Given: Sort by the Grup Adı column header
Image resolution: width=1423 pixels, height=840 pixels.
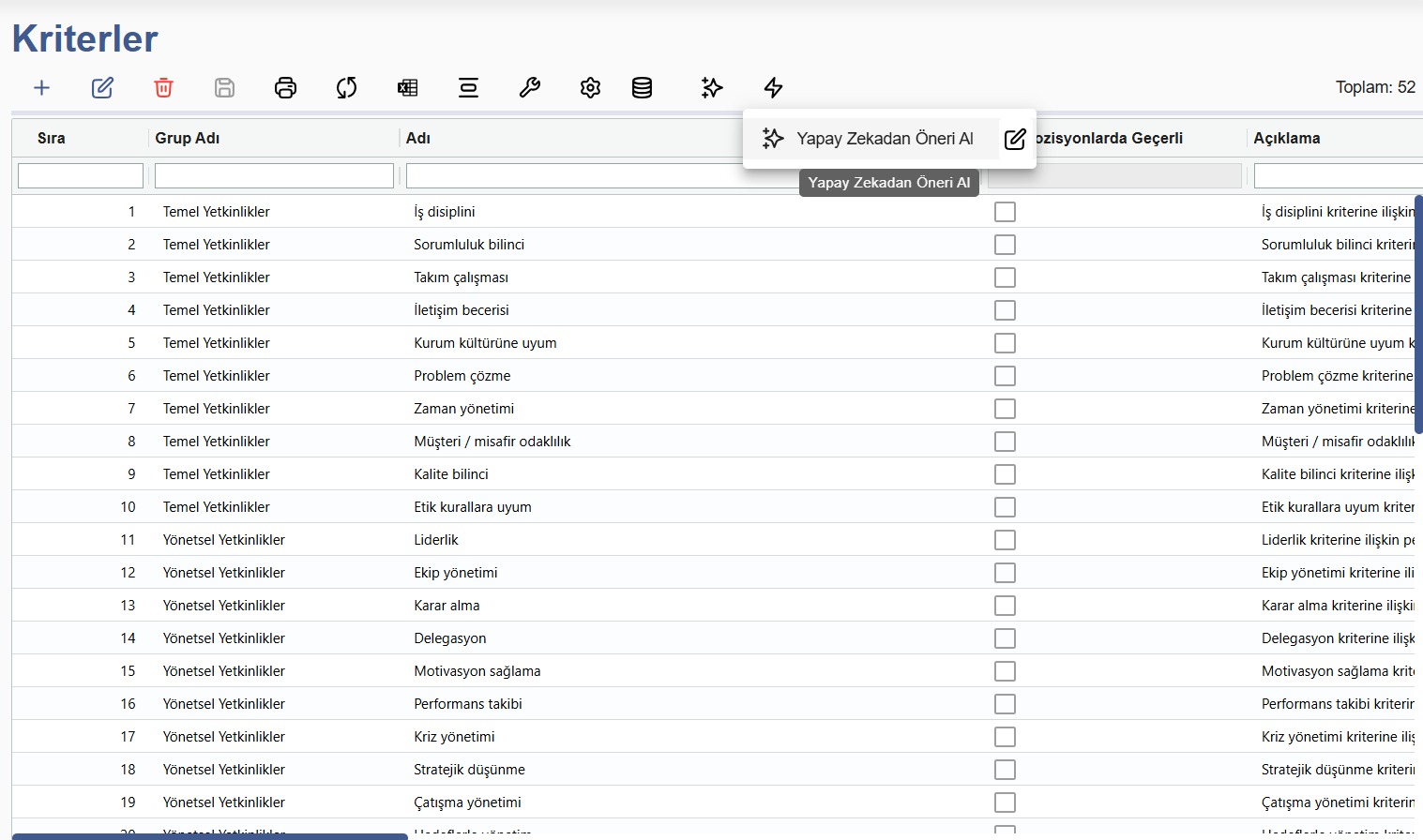Looking at the screenshot, I should (188, 138).
